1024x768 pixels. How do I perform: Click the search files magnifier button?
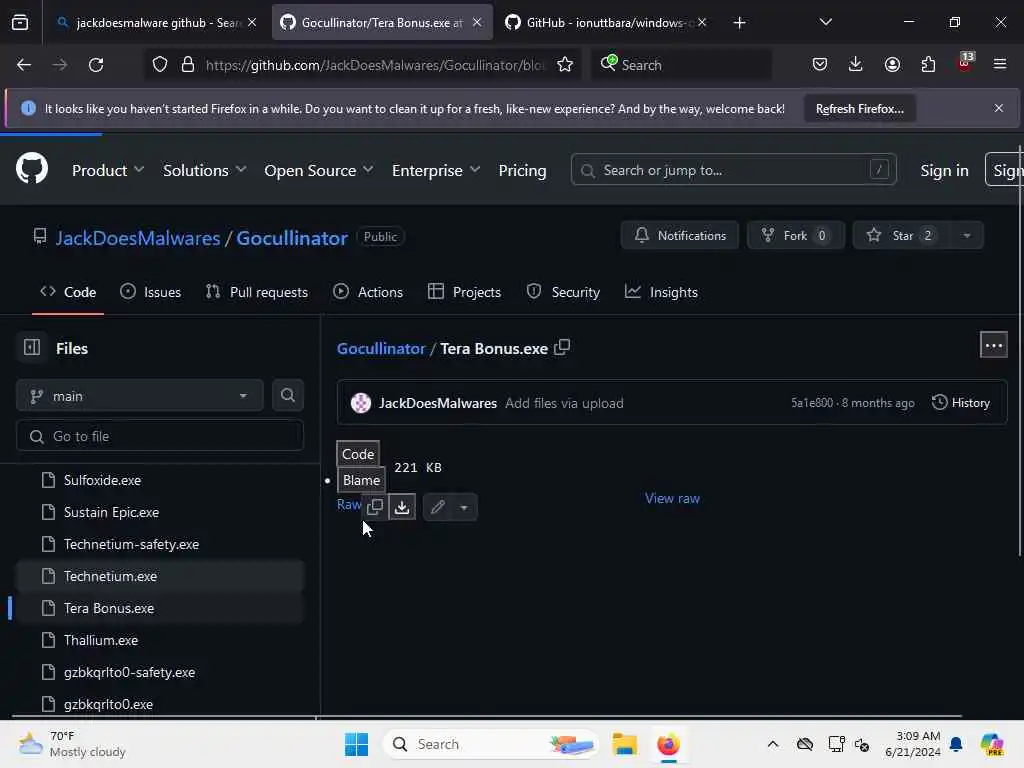287,395
